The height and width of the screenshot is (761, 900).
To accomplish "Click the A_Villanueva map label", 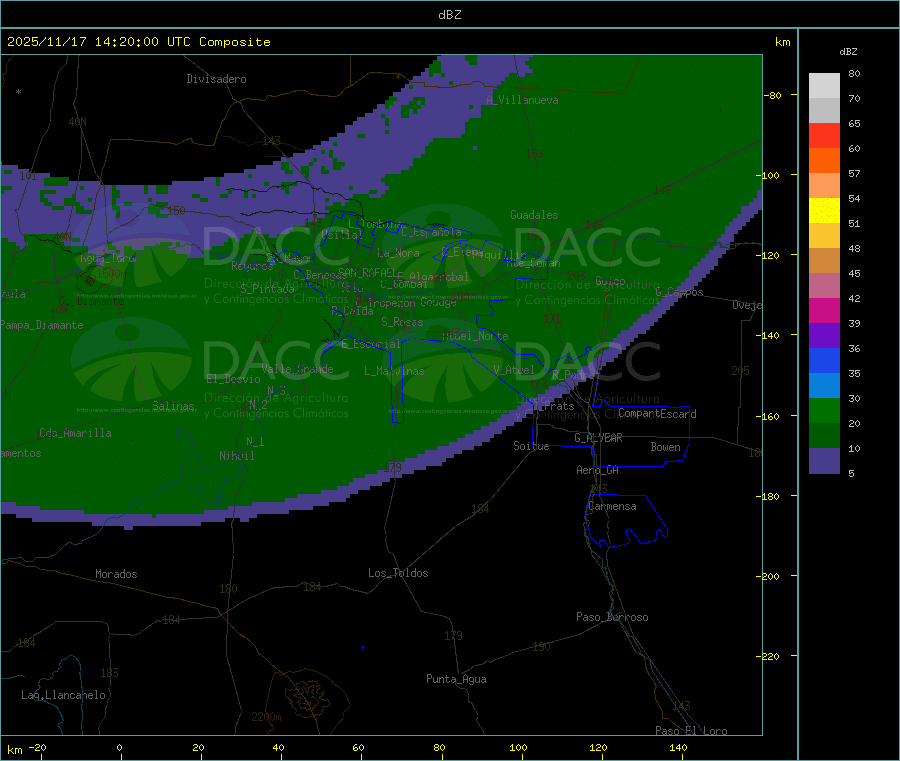I will (522, 100).
